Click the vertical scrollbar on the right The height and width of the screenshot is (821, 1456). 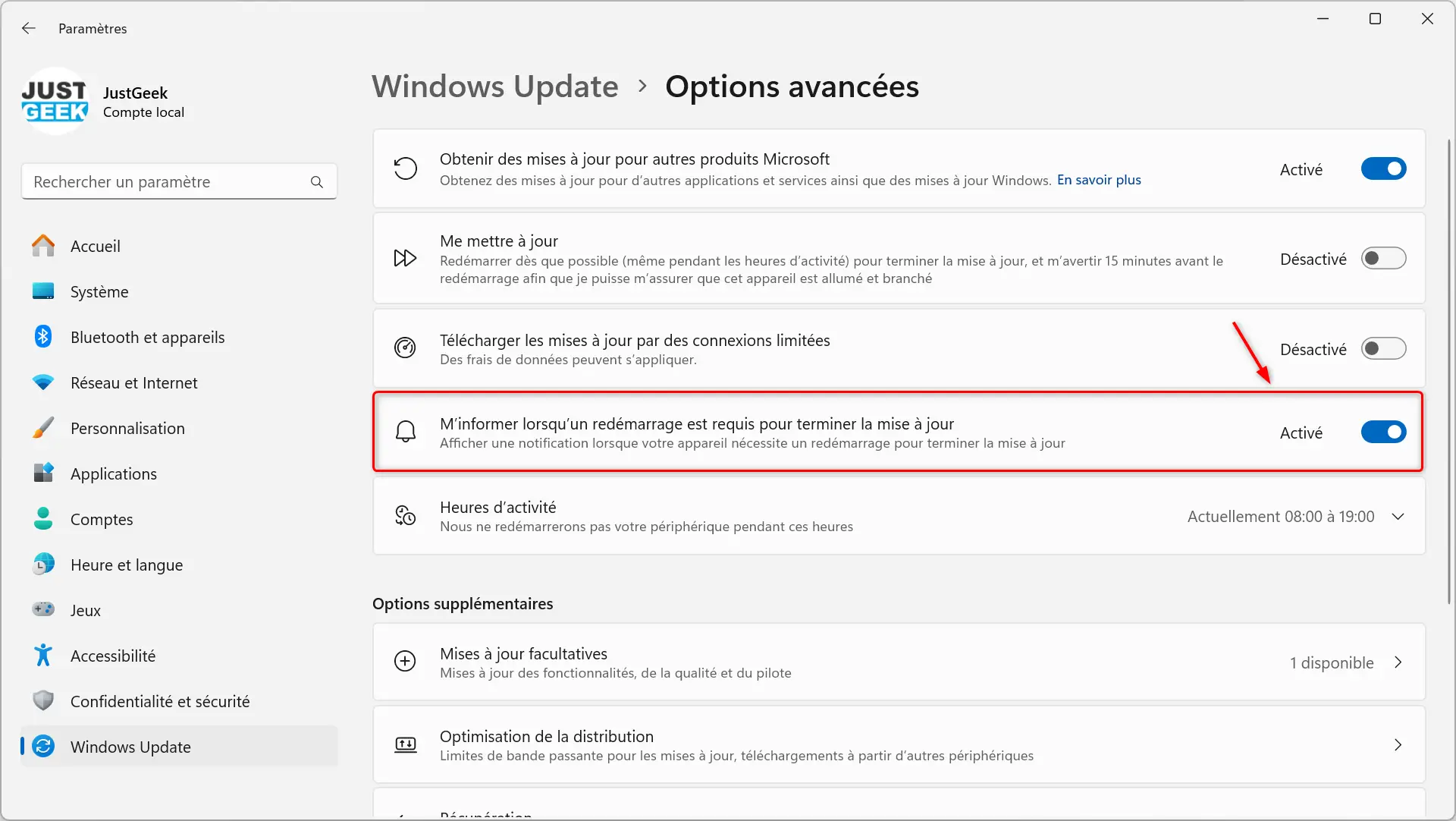coord(1449,371)
